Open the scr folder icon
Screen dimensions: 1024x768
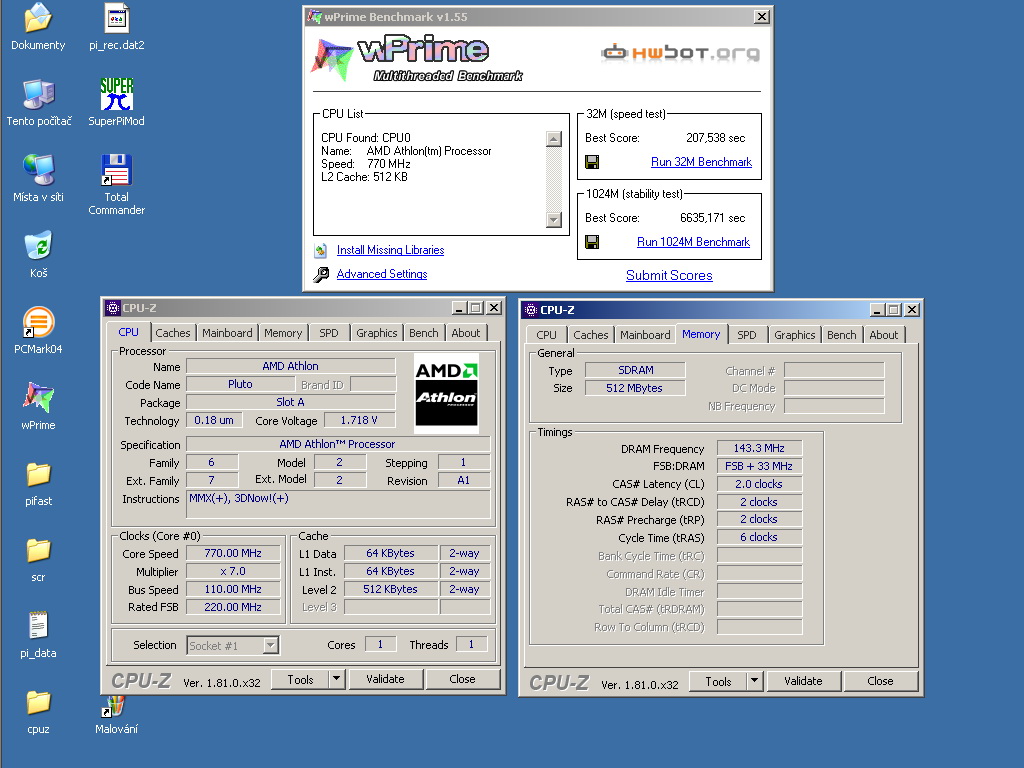[39, 551]
